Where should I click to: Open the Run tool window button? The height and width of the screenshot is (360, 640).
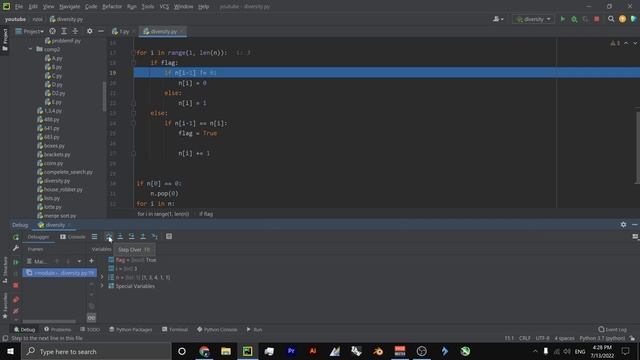pos(254,329)
